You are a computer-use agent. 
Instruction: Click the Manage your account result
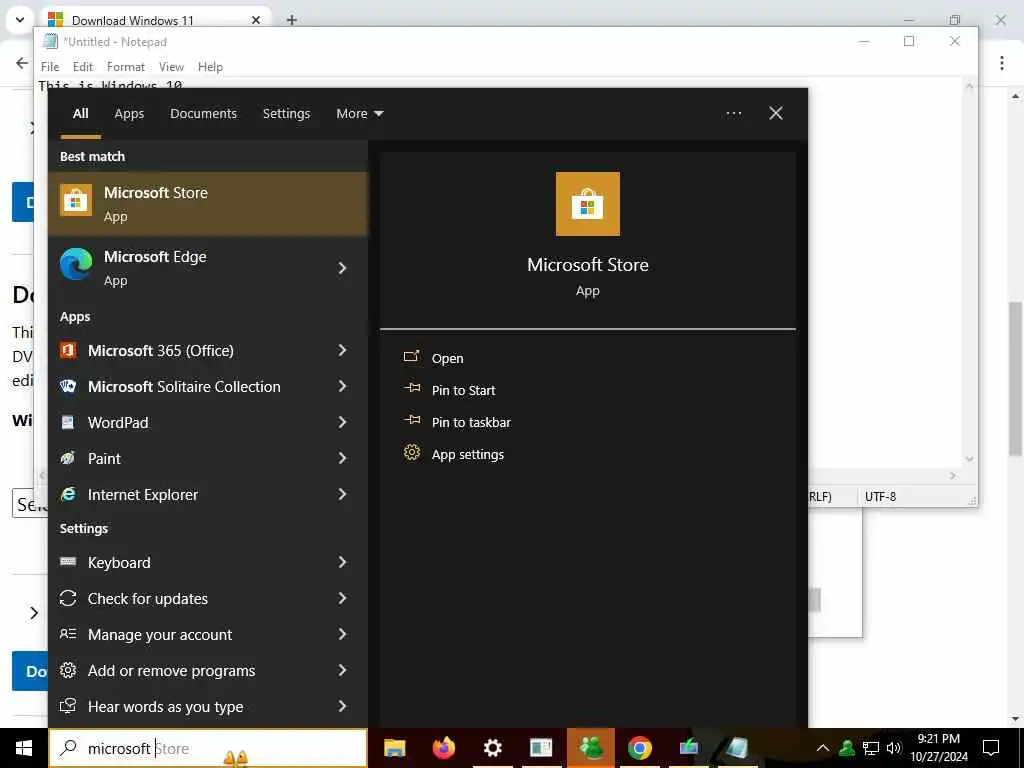coord(208,634)
